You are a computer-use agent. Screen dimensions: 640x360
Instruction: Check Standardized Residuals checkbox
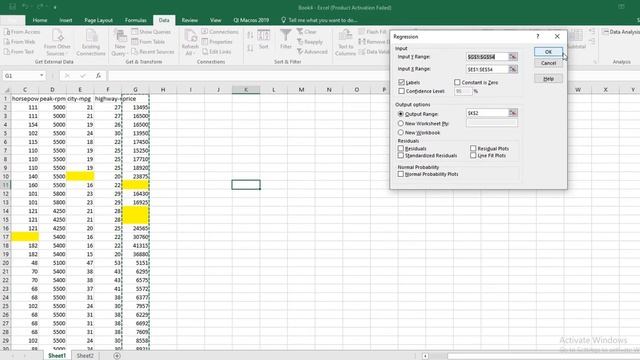[x=401, y=156]
